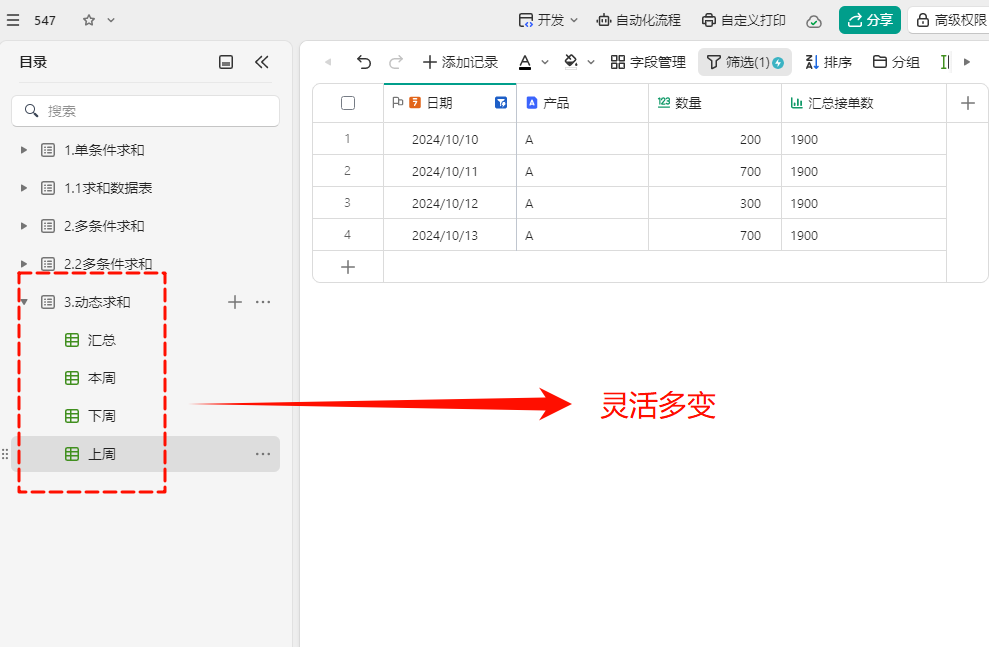The height and width of the screenshot is (647, 989).
Task: Add new column with plus icon
Action: pyautogui.click(x=968, y=103)
